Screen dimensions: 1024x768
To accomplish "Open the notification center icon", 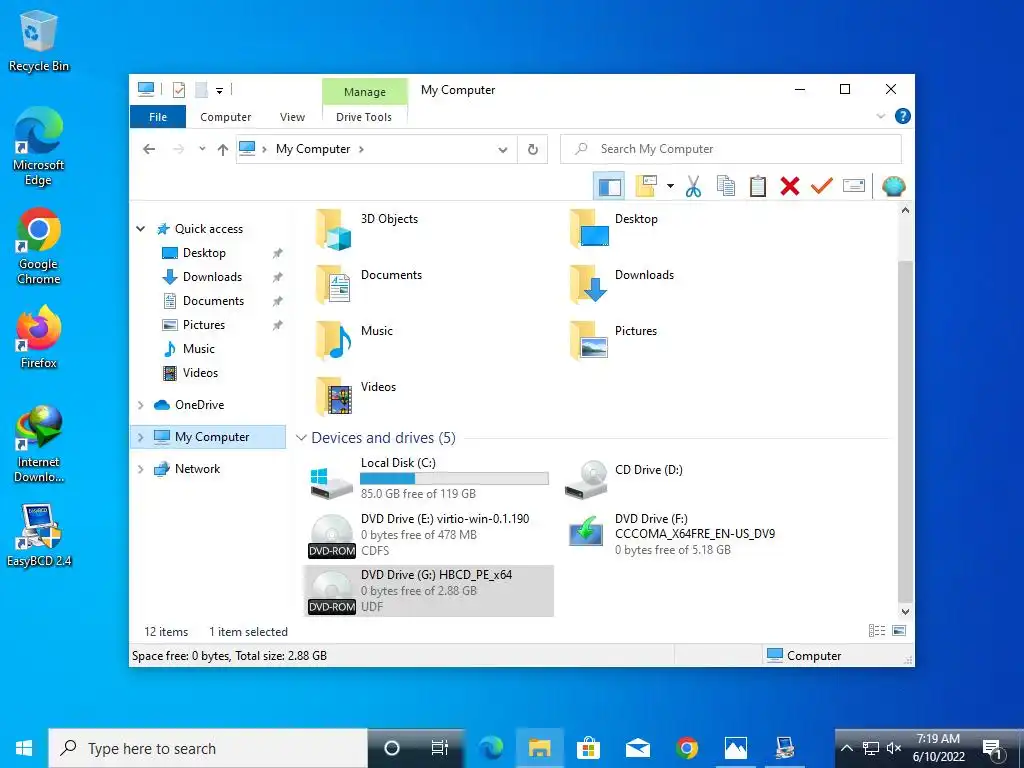I will pyautogui.click(x=992, y=749).
